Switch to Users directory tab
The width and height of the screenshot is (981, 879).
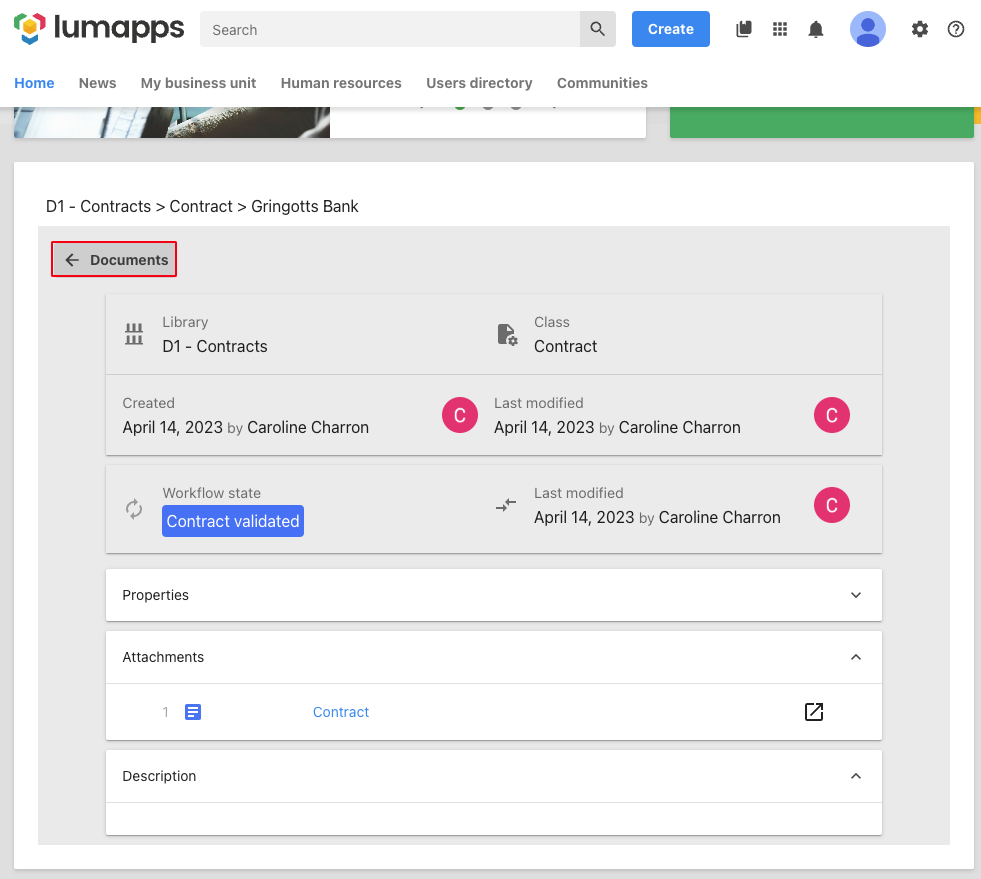tap(479, 83)
